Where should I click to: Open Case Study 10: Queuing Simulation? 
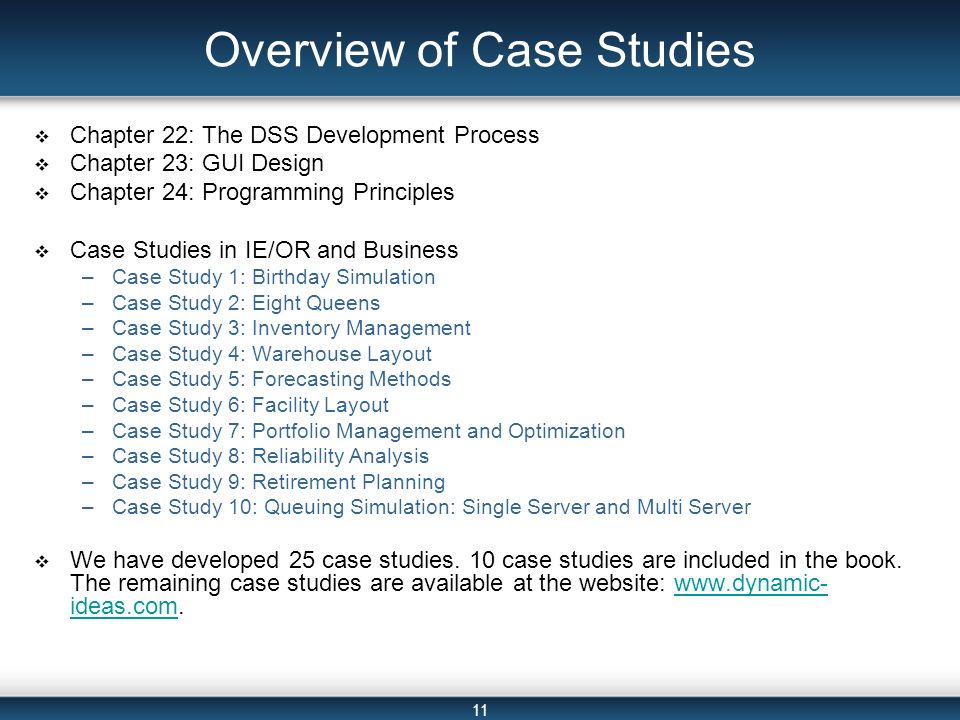[432, 507]
